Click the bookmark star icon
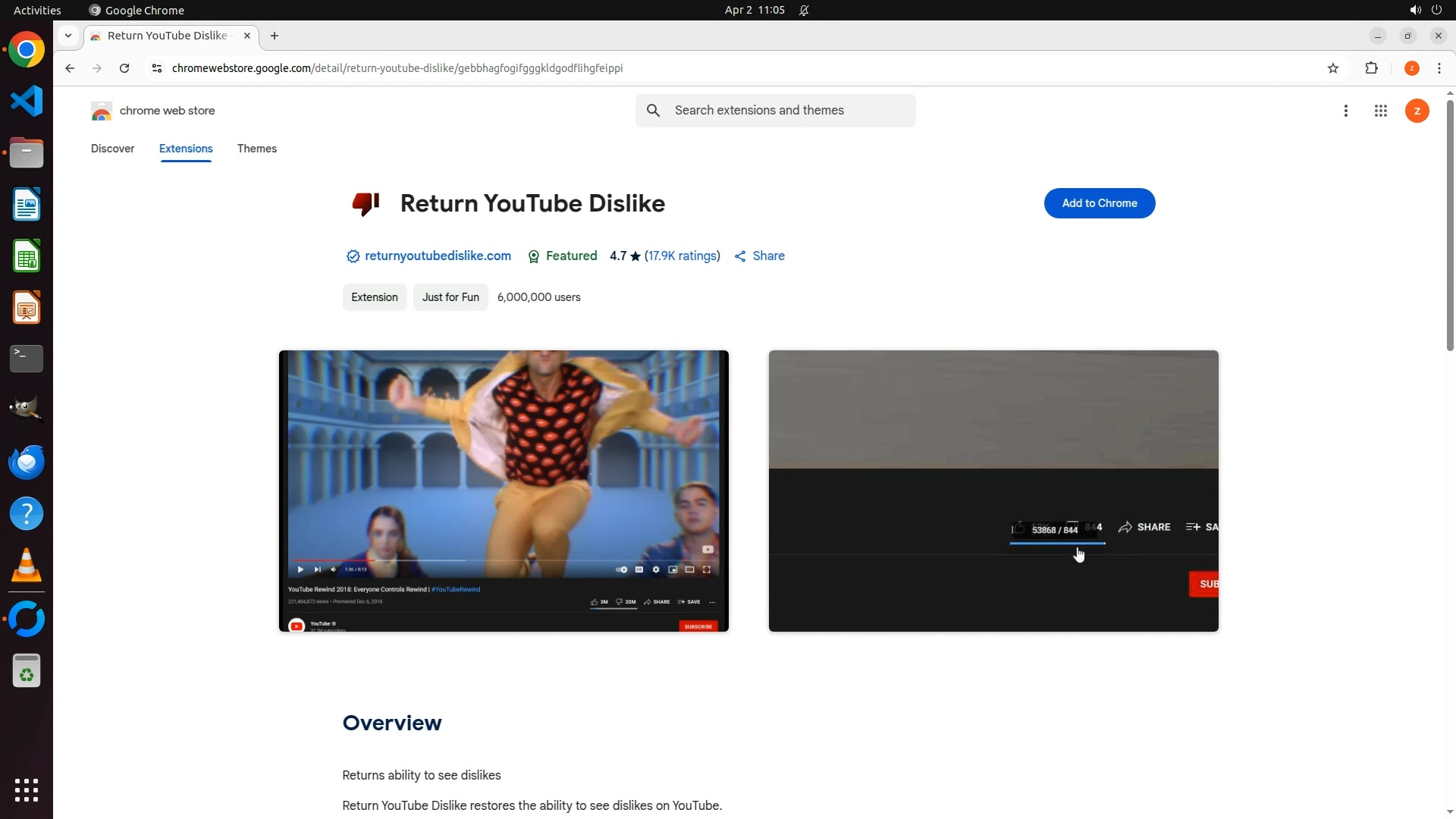The width and height of the screenshot is (1456, 819). (1333, 68)
